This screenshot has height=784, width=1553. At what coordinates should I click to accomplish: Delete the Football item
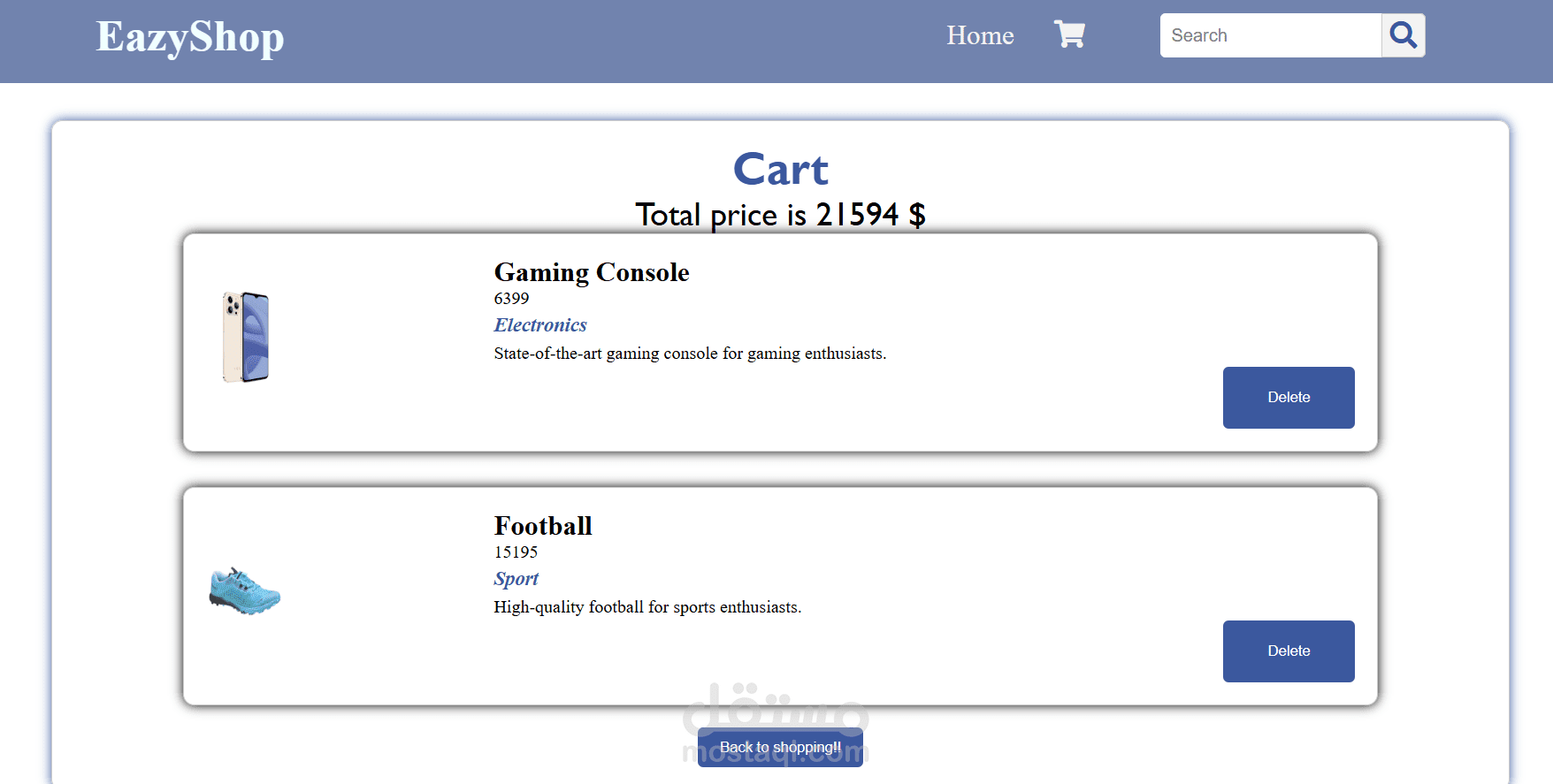1289,651
